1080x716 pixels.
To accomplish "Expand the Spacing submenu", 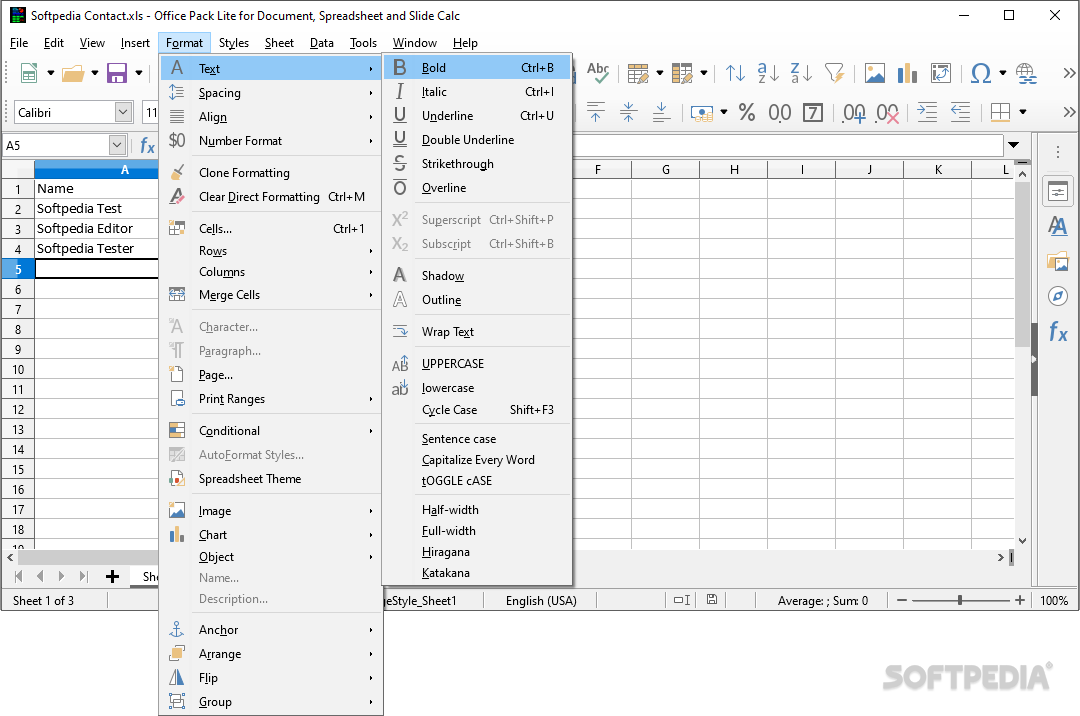I will tap(271, 92).
